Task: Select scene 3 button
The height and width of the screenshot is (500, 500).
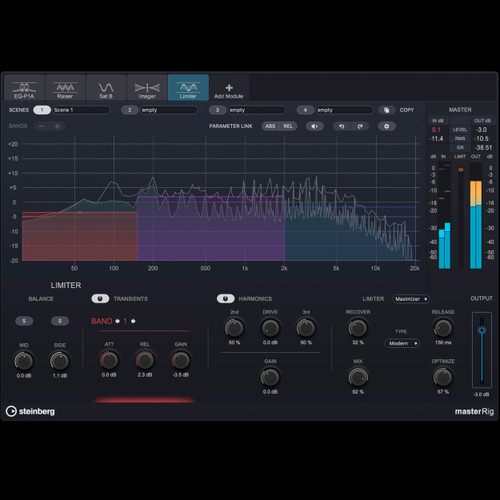Action: tap(217, 110)
